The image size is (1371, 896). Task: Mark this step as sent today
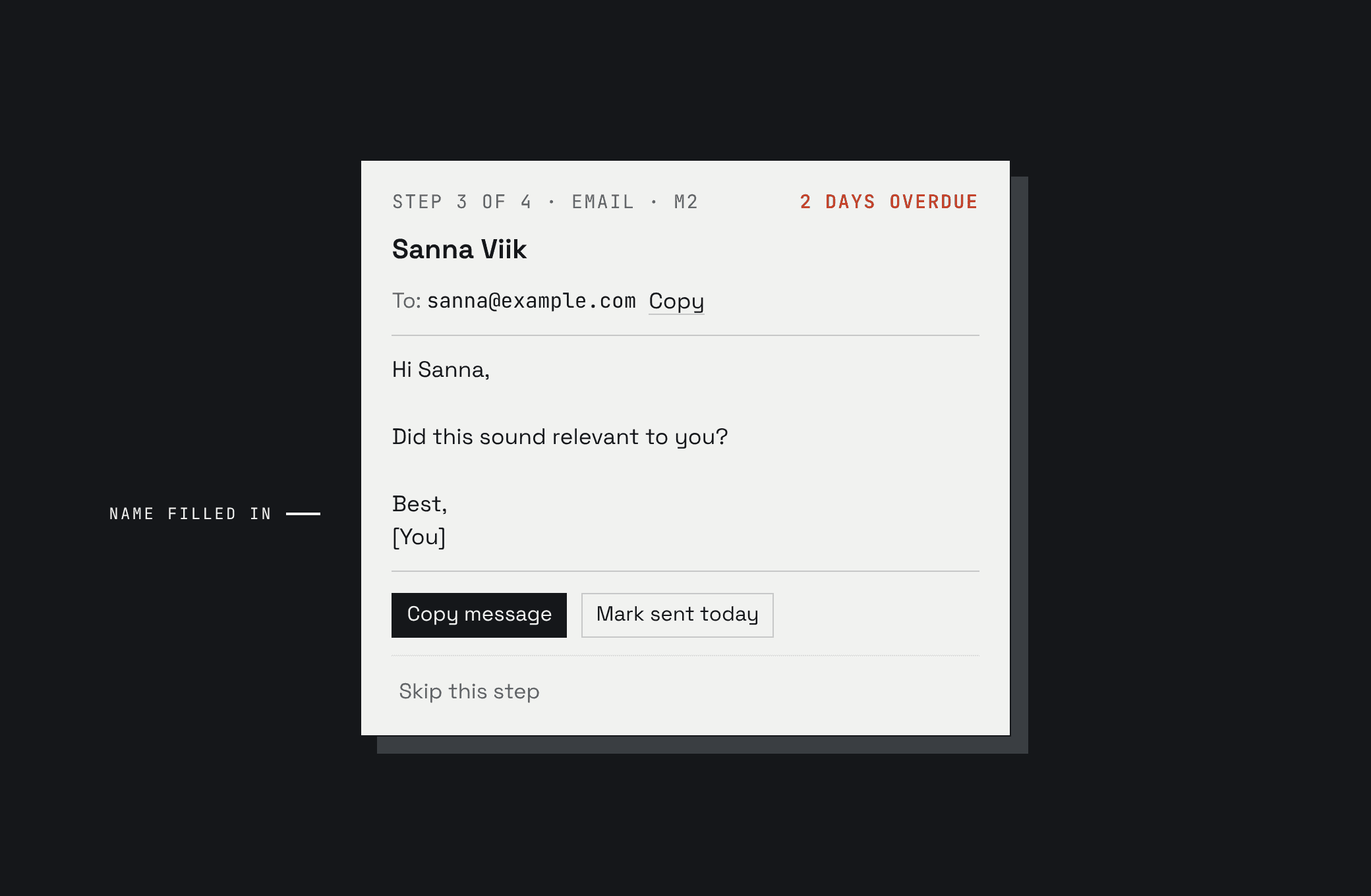tap(677, 615)
